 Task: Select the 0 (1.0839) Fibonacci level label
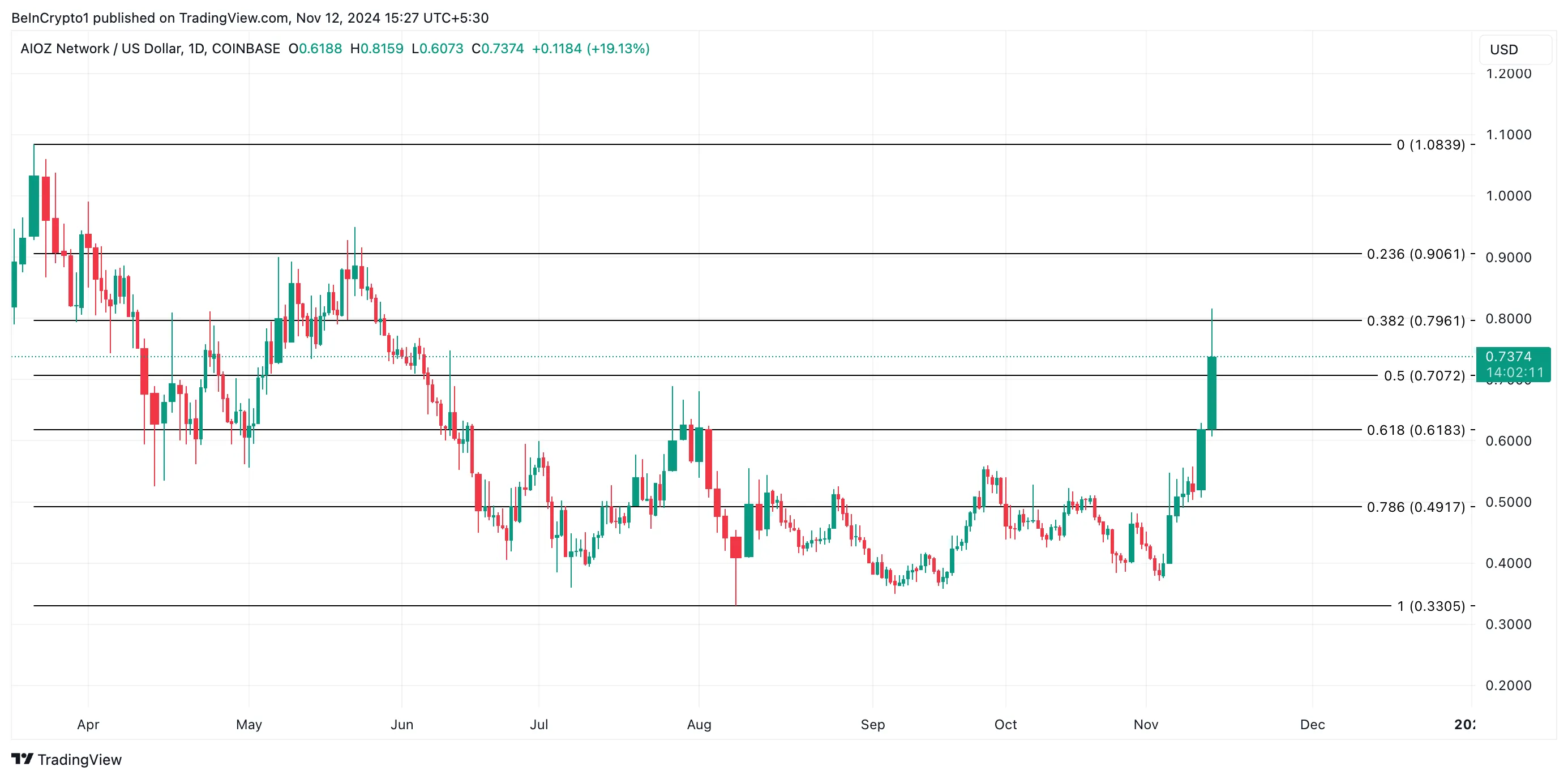[1430, 145]
